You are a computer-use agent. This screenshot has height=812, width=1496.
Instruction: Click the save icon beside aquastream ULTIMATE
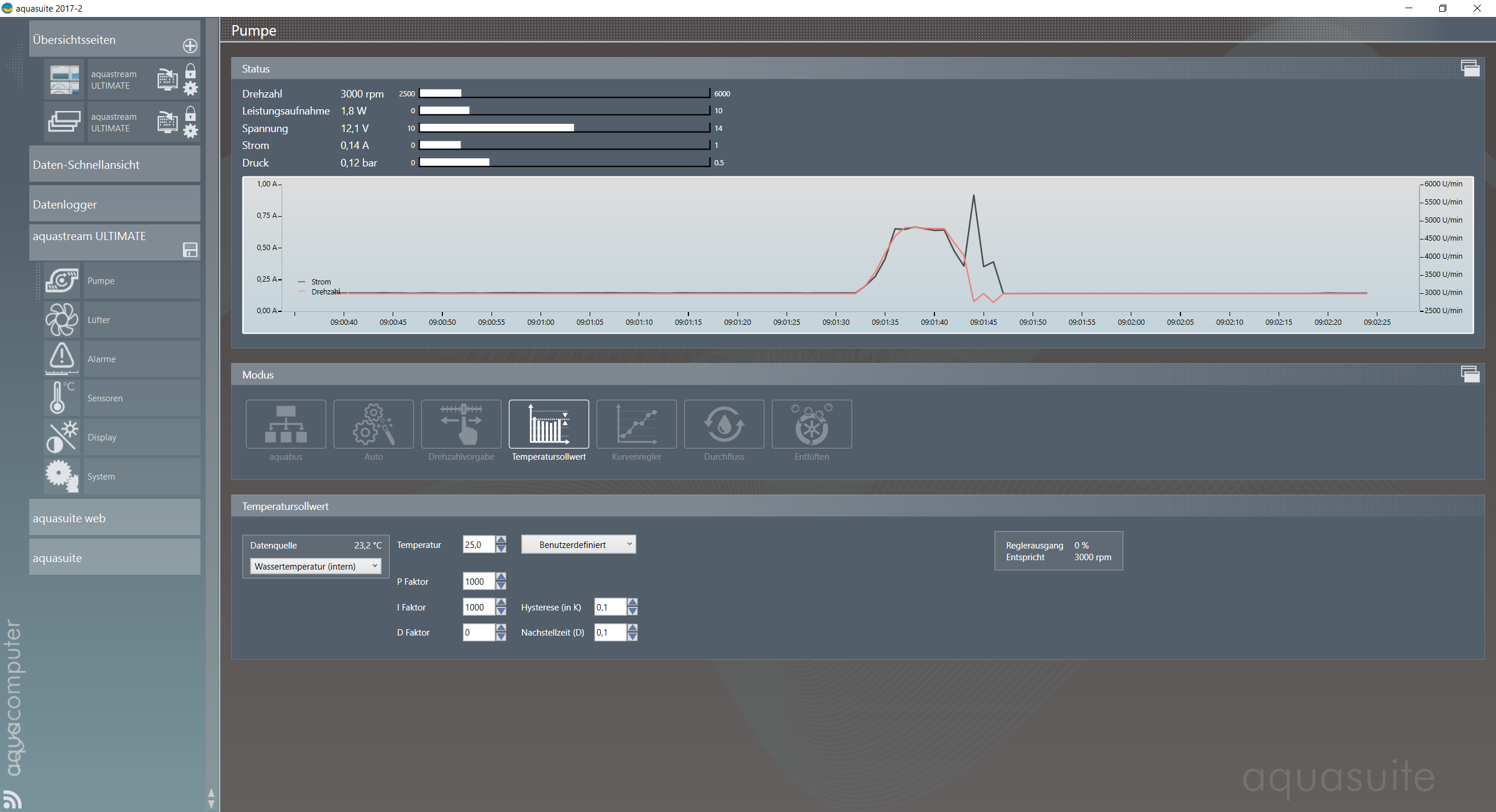coord(190,250)
